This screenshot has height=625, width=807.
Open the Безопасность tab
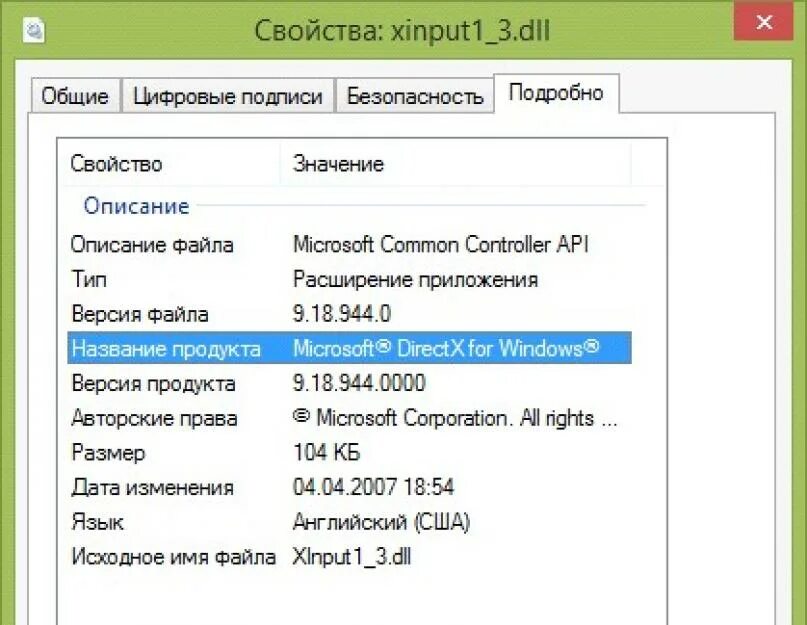pyautogui.click(x=415, y=96)
